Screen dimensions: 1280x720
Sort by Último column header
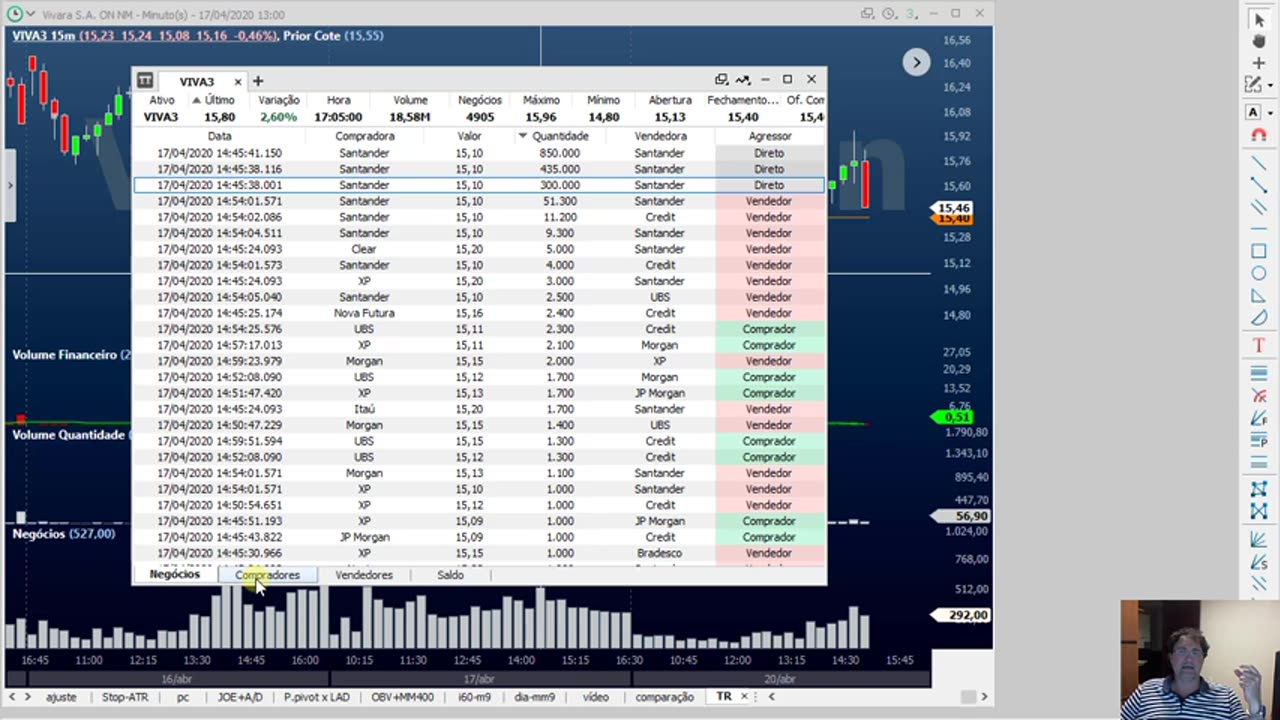[x=219, y=100]
